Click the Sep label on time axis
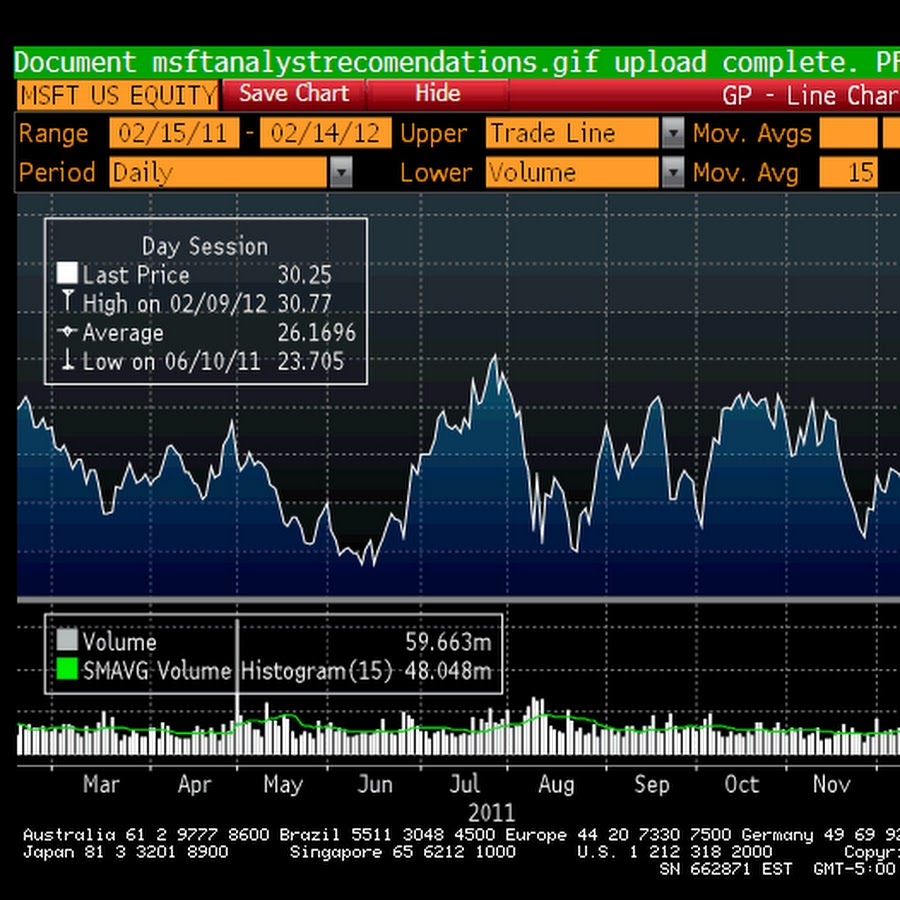This screenshot has height=900, width=900. click(x=651, y=785)
